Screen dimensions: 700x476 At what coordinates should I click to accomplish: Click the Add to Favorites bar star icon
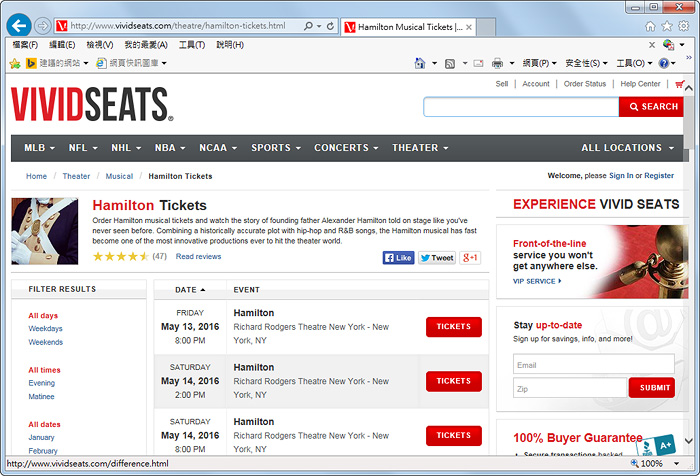click(15, 63)
